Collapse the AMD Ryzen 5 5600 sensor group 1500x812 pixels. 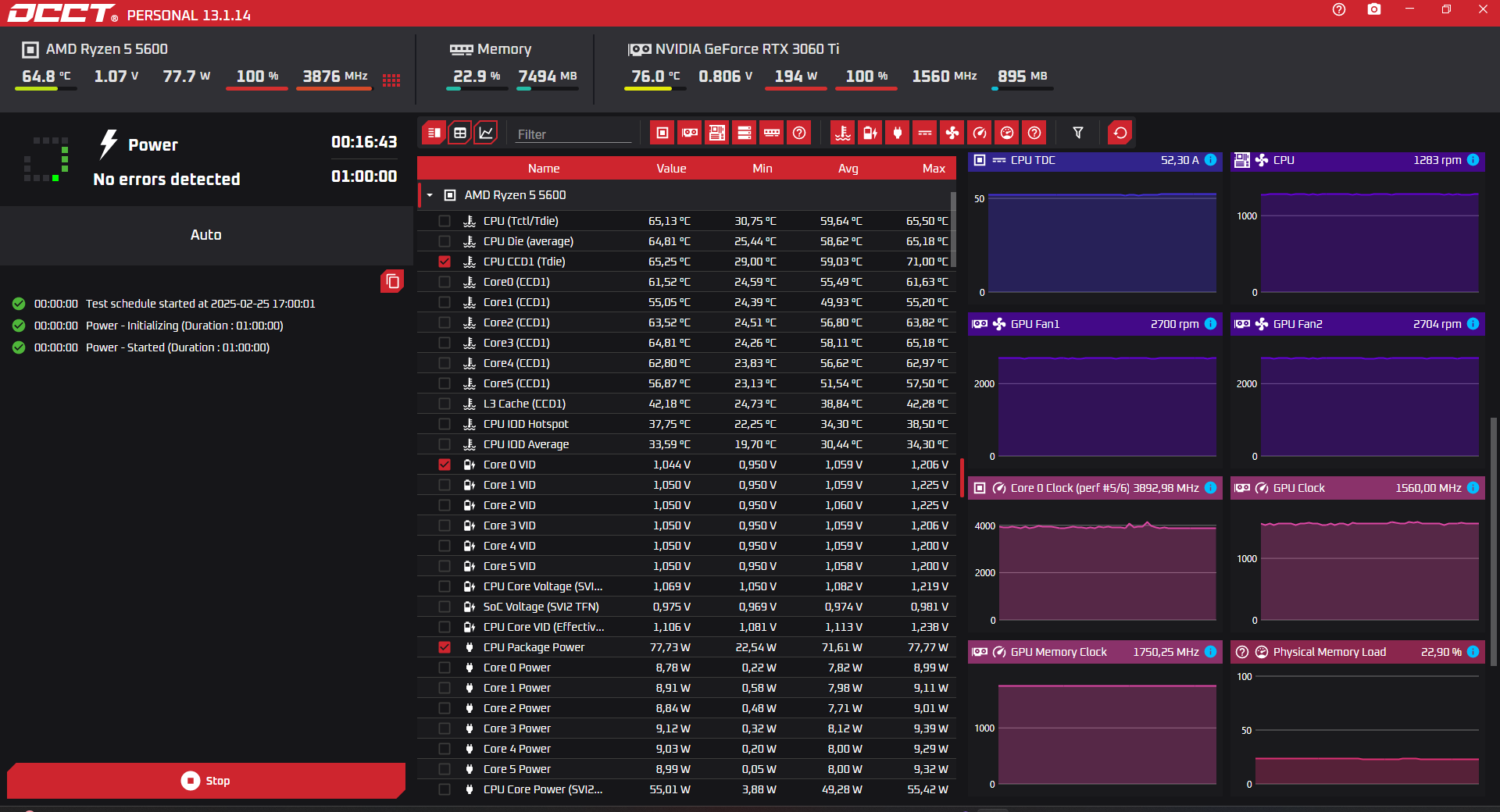coord(430,195)
